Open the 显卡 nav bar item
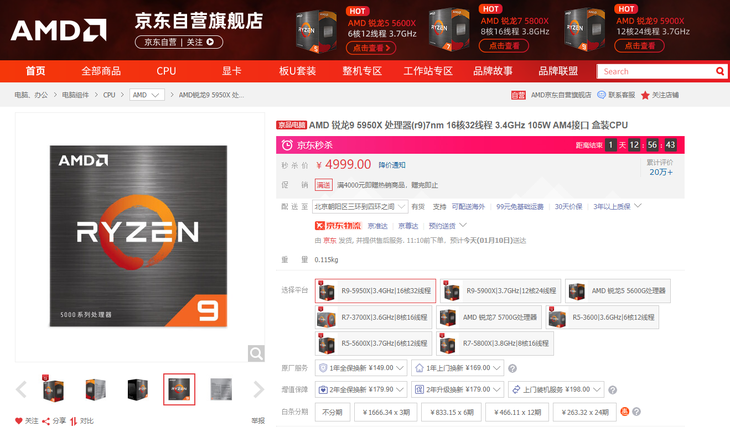 coord(231,71)
